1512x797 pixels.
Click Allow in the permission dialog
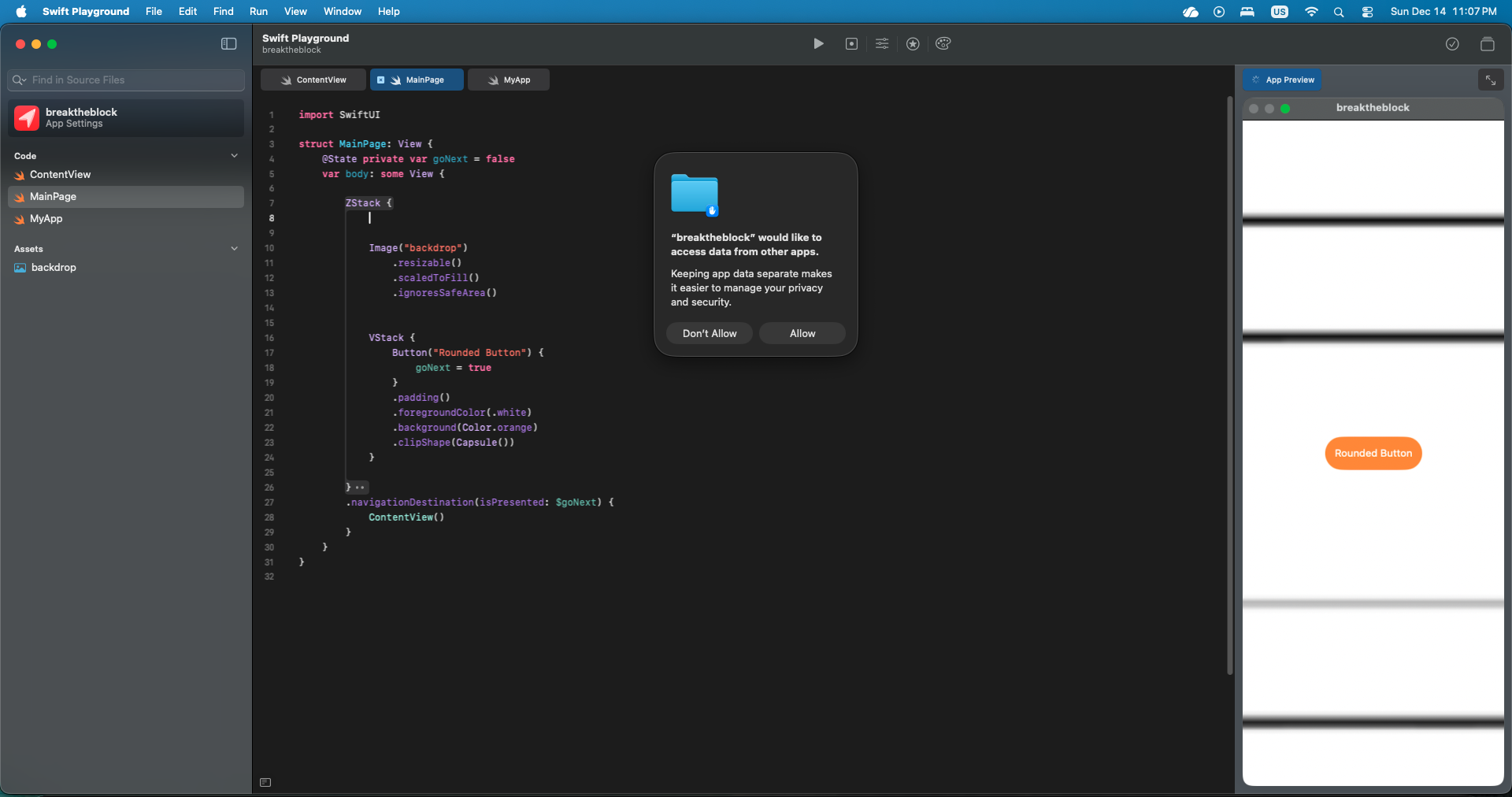point(802,334)
